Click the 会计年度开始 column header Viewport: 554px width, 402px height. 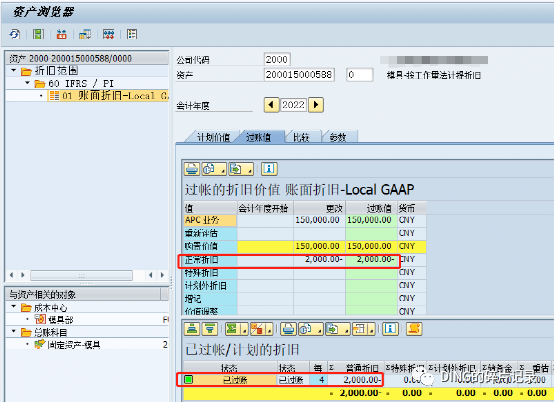coord(265,208)
